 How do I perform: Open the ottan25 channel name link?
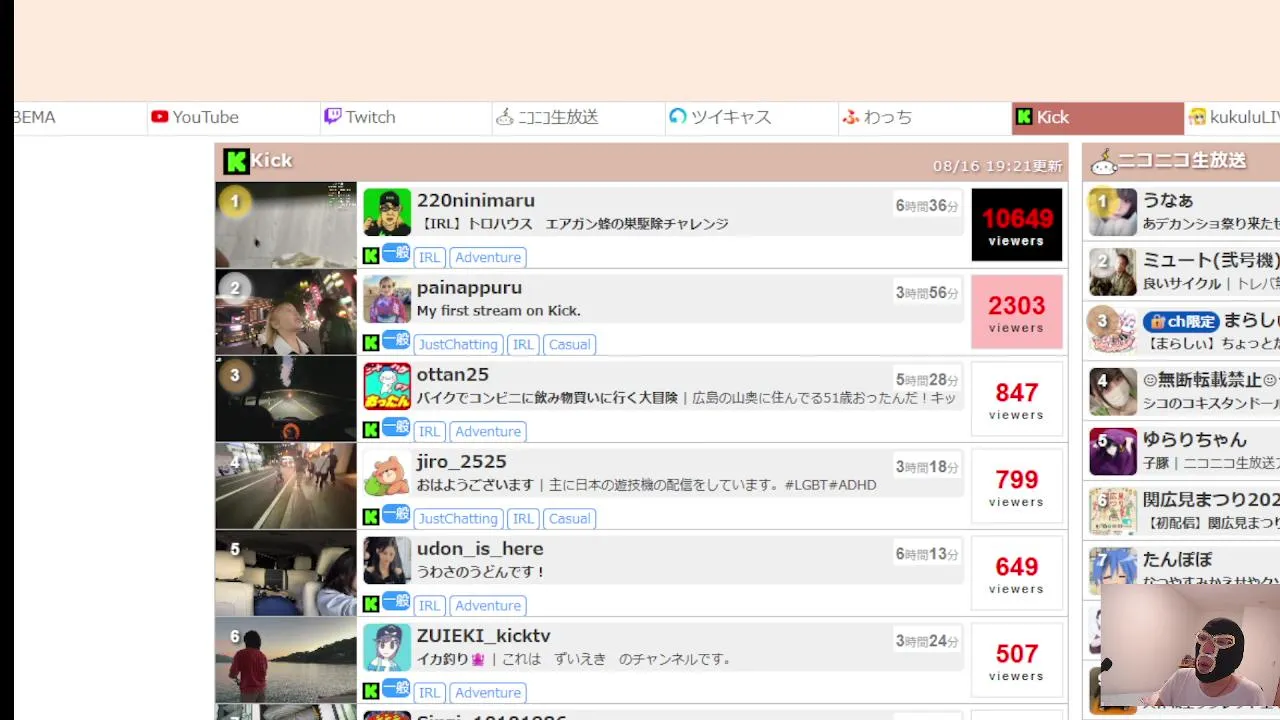point(453,375)
